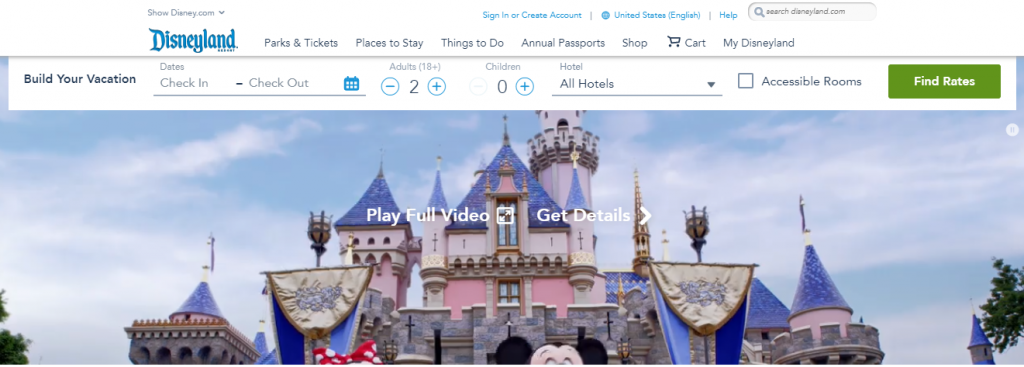
Task: Increase the number of children
Action: [x=524, y=86]
